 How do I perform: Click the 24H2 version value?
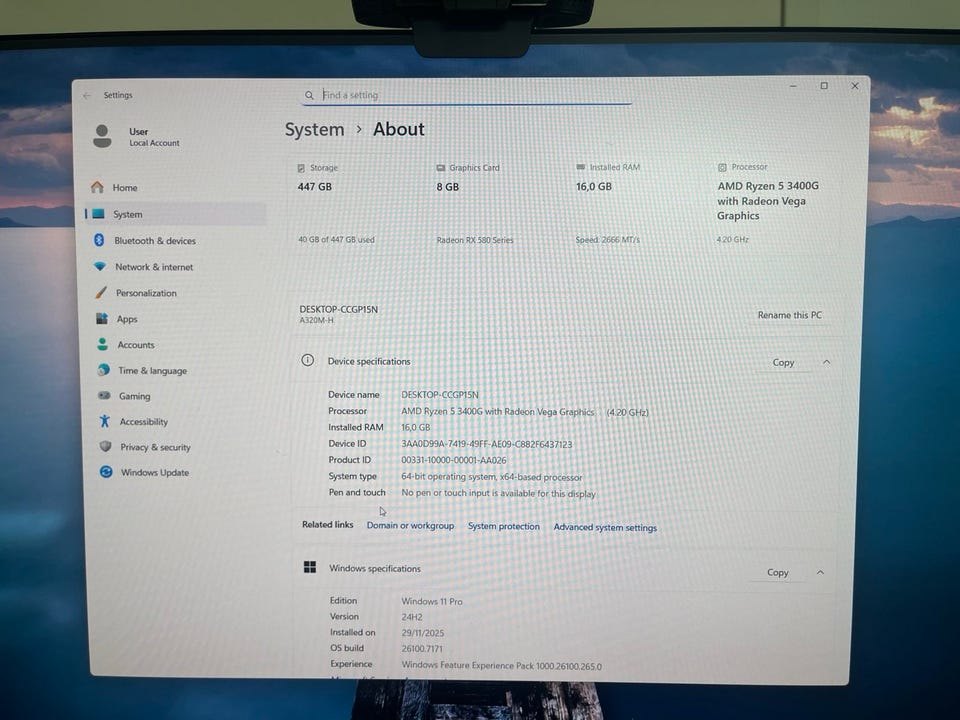[x=411, y=617]
